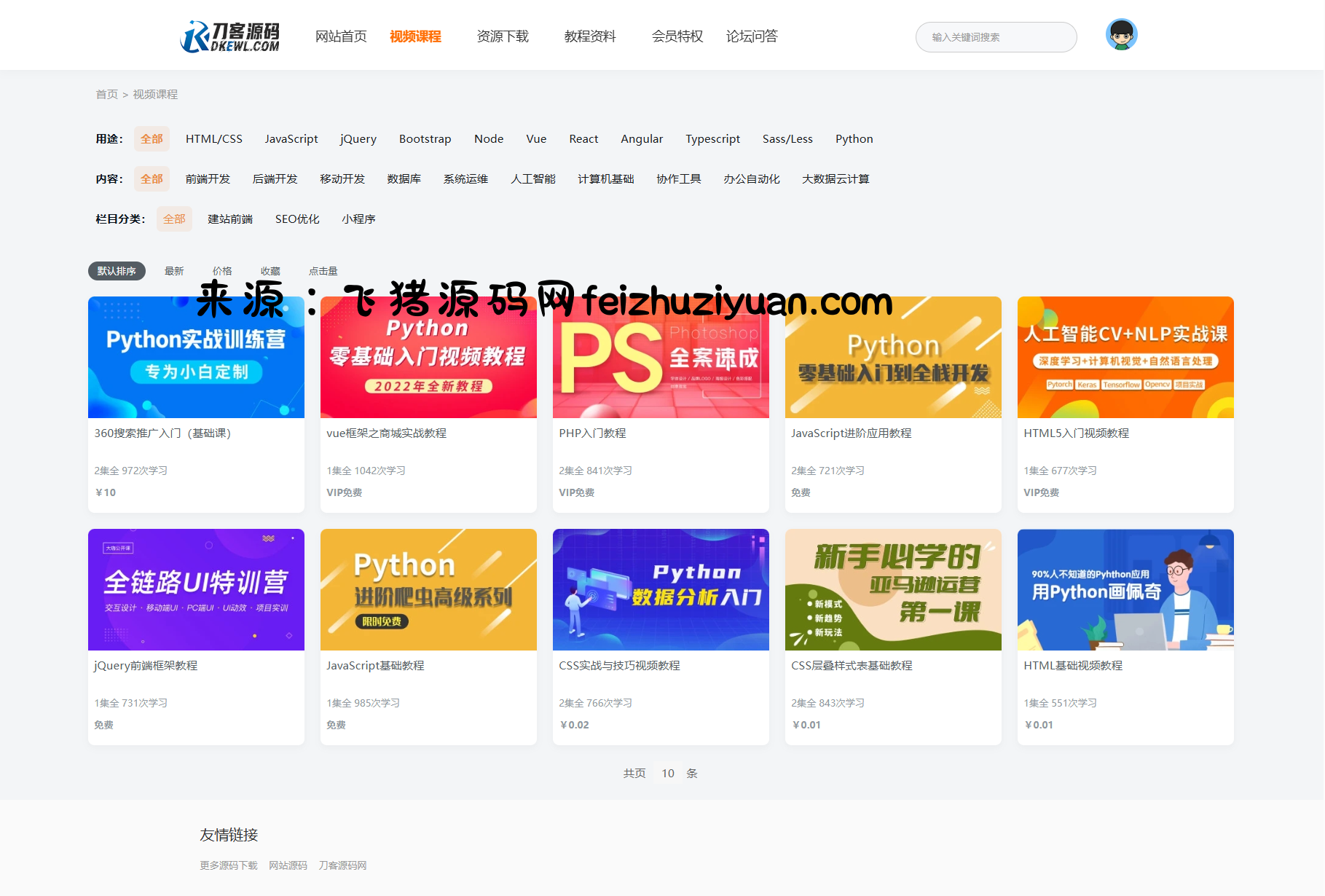Open the 更多源码下载 footer link
1325x896 pixels.
[x=229, y=865]
